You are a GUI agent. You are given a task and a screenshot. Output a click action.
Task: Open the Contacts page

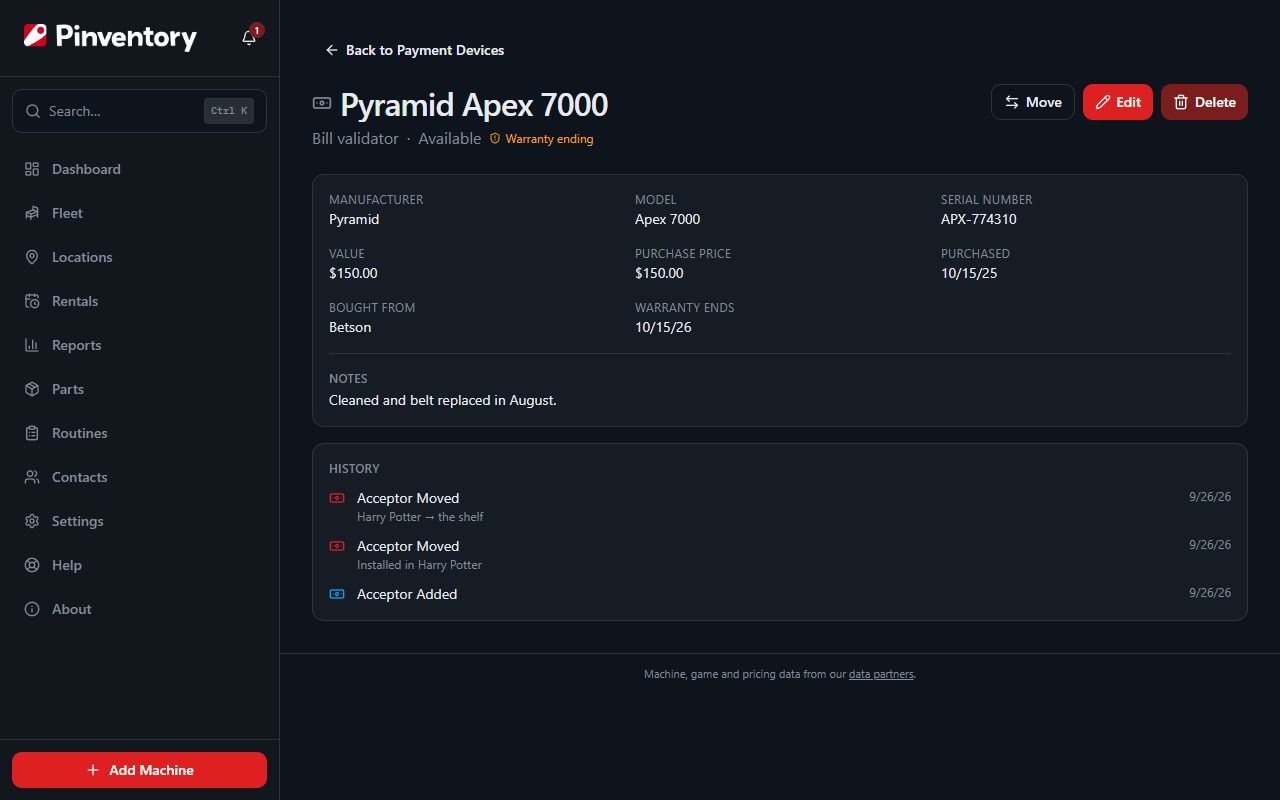click(139, 477)
